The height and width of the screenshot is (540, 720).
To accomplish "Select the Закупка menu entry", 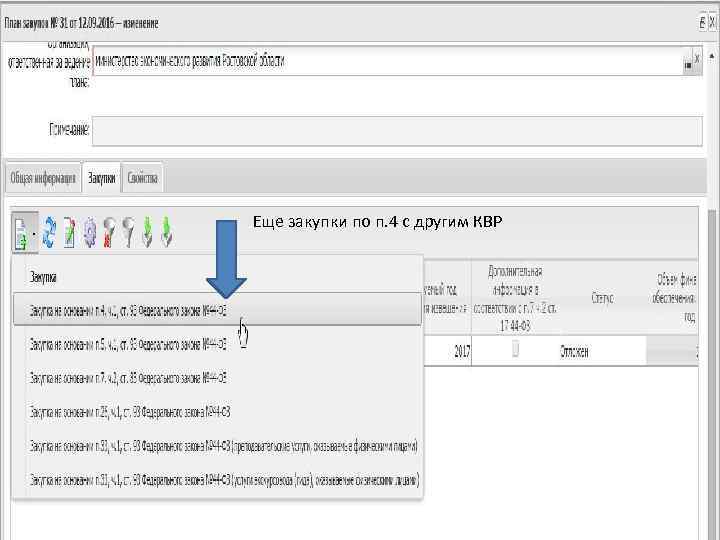I will [x=217, y=277].
